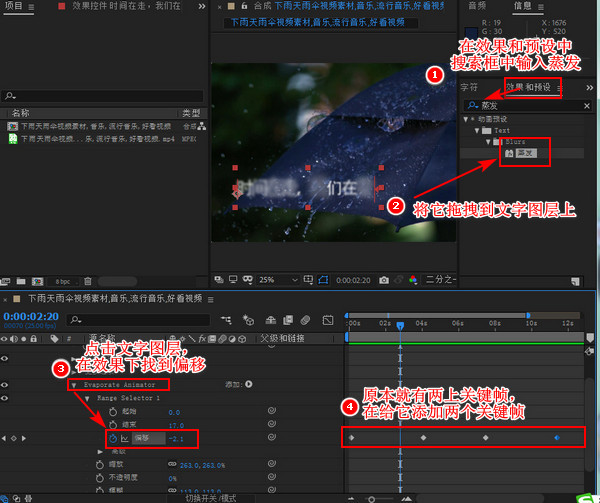The height and width of the screenshot is (503, 600).
Task: Delete selected project item with trash
Action: 88,282
